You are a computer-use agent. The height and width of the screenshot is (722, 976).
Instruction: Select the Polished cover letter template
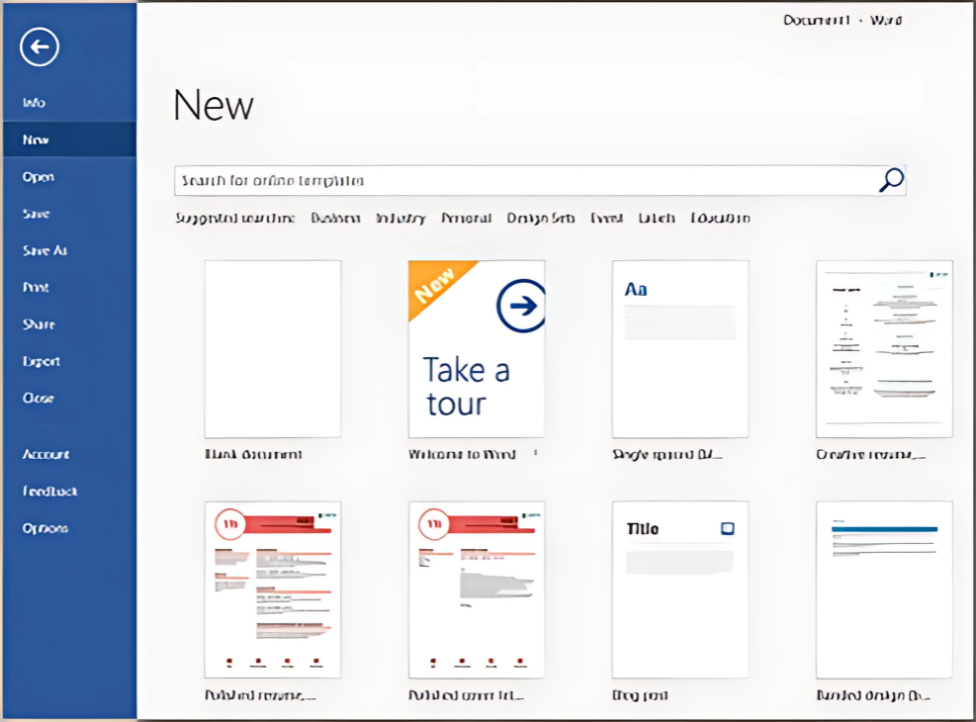(477, 589)
